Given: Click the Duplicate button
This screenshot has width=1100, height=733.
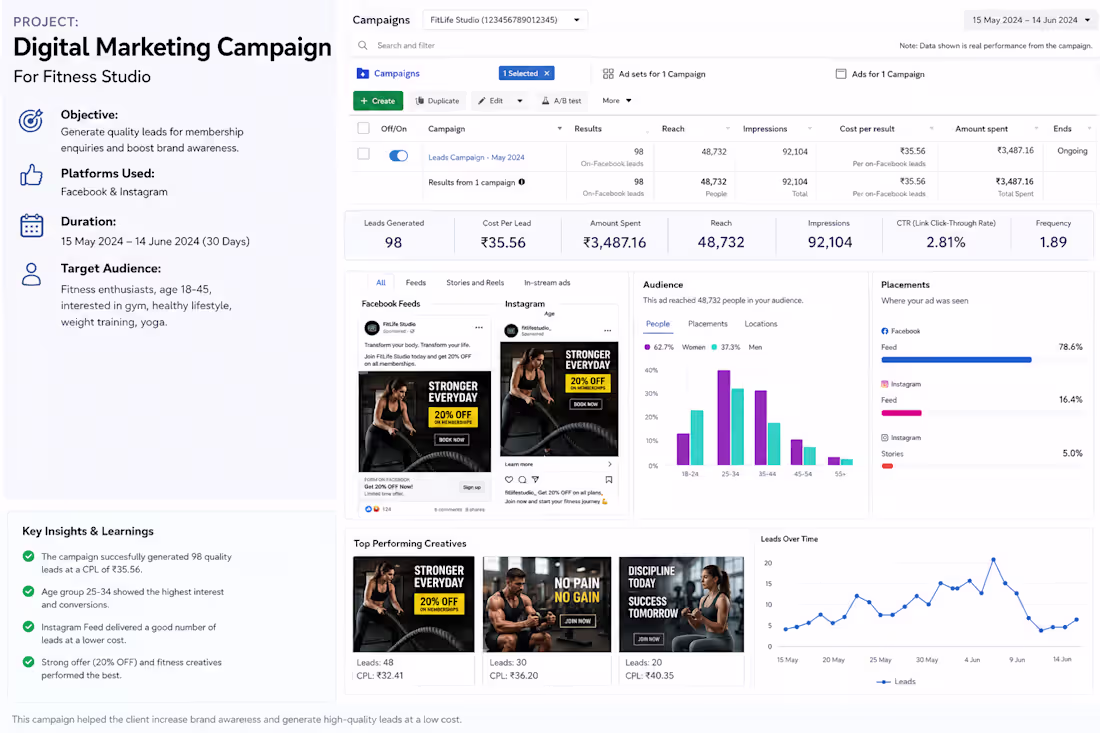Looking at the screenshot, I should click(437, 101).
